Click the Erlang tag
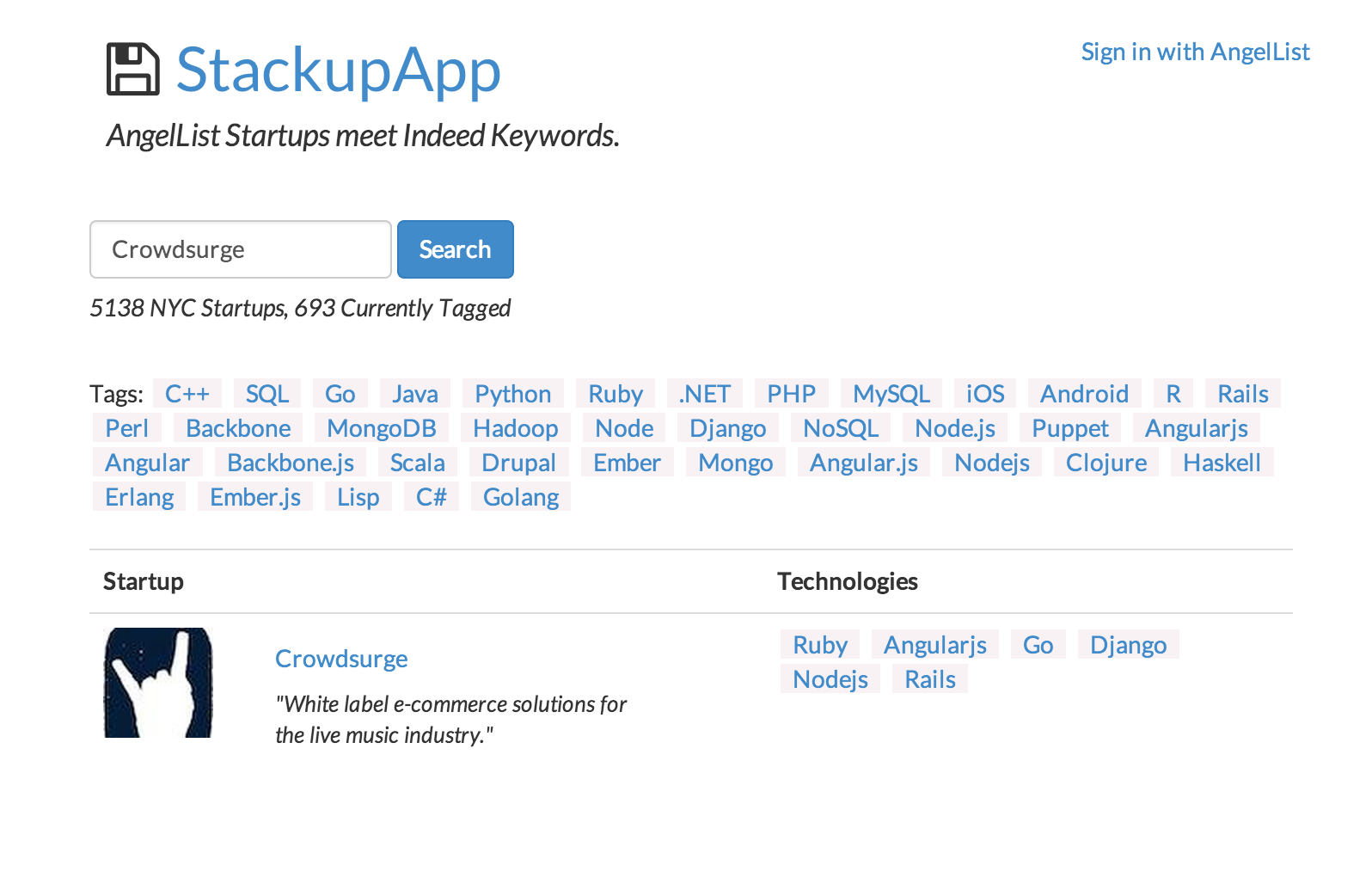The image size is (1372, 896). (x=139, y=497)
